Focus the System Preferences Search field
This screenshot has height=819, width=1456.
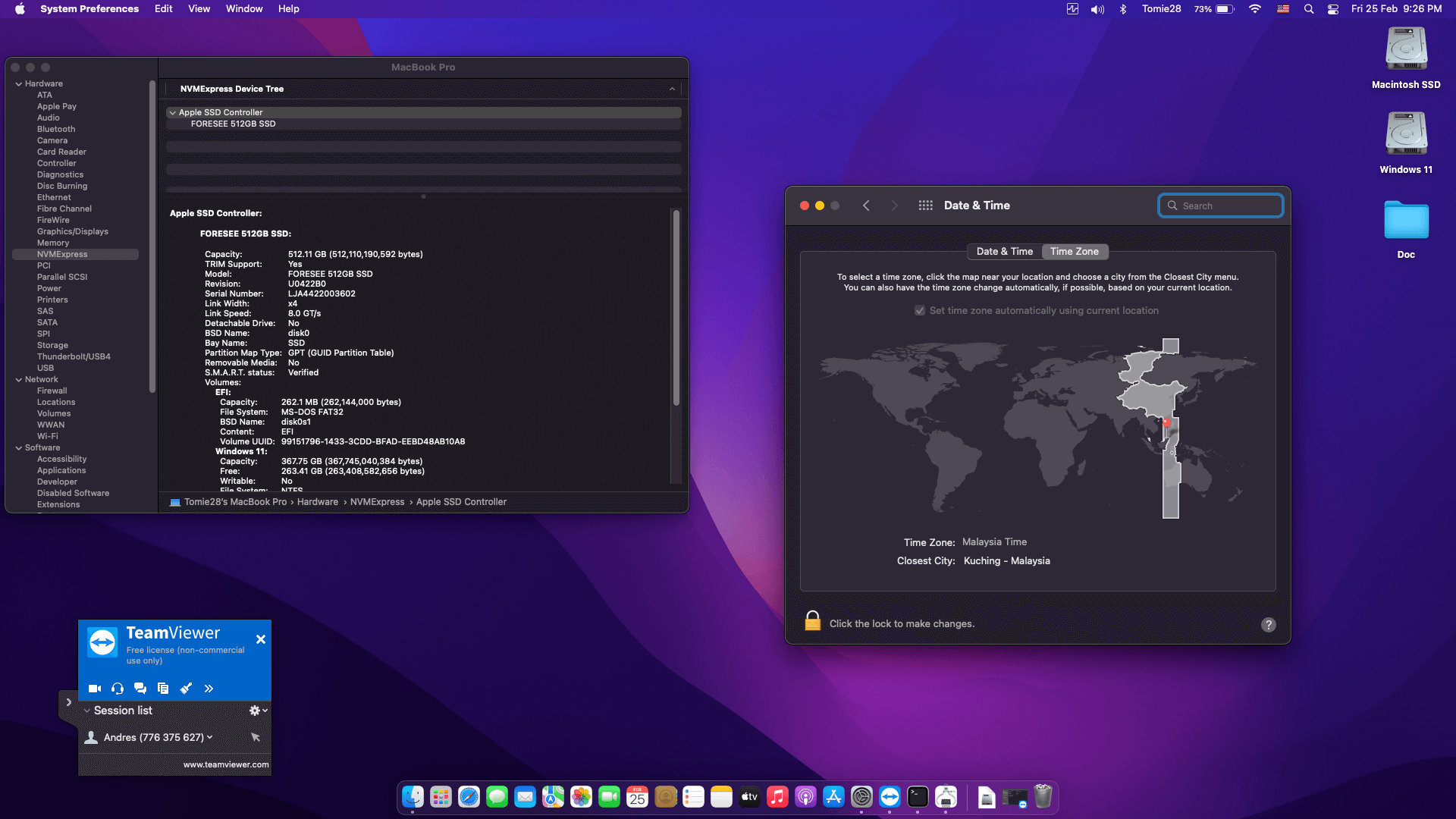(1221, 206)
